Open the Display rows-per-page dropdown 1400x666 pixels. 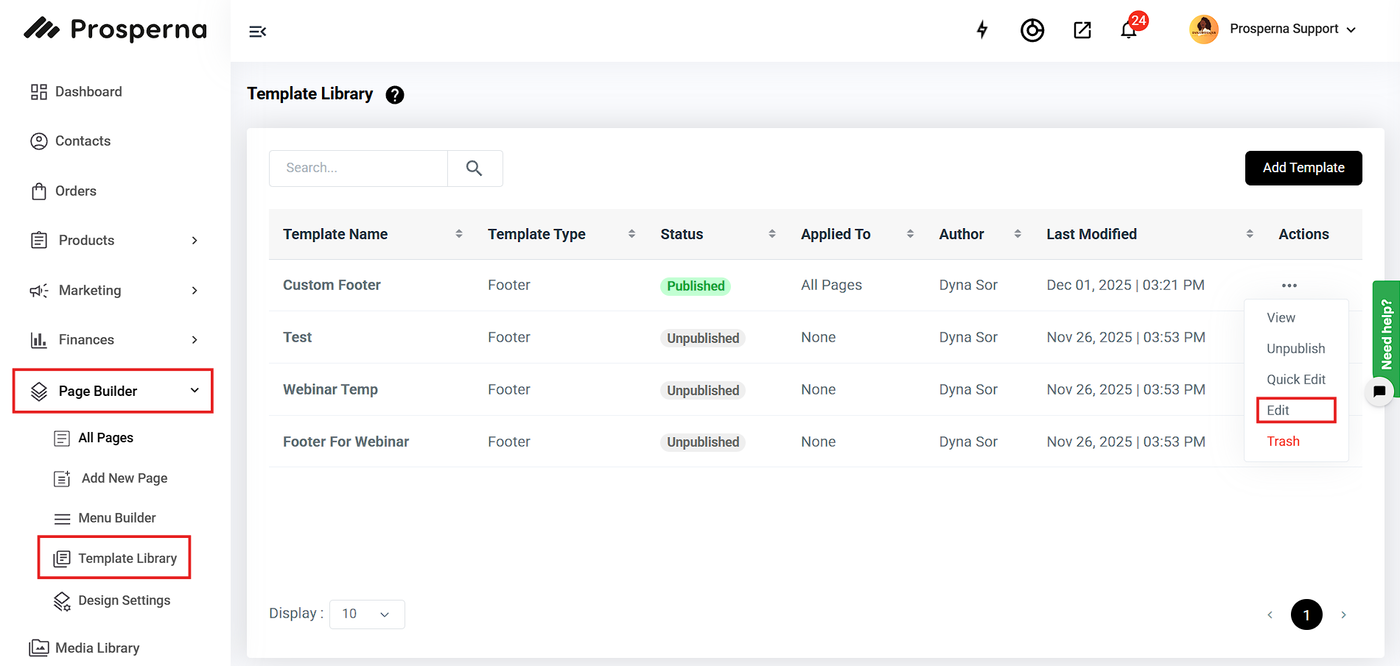click(366, 614)
